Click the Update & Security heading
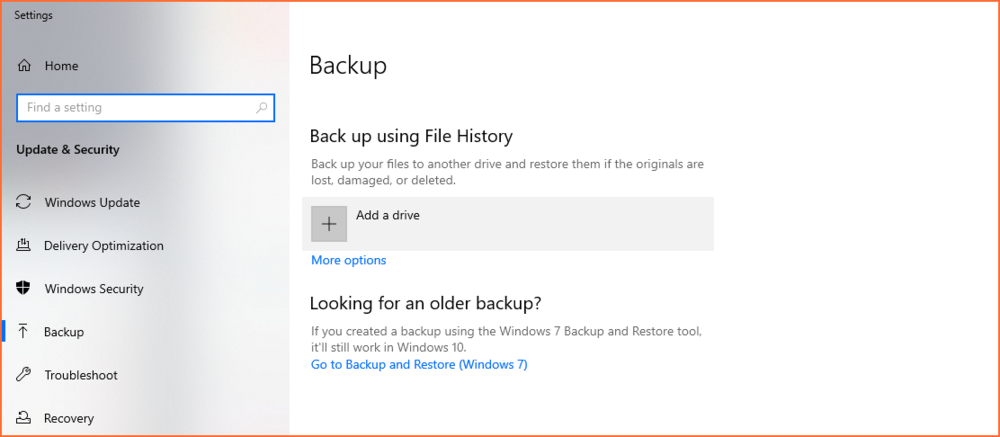This screenshot has width=1000, height=437. click(68, 150)
